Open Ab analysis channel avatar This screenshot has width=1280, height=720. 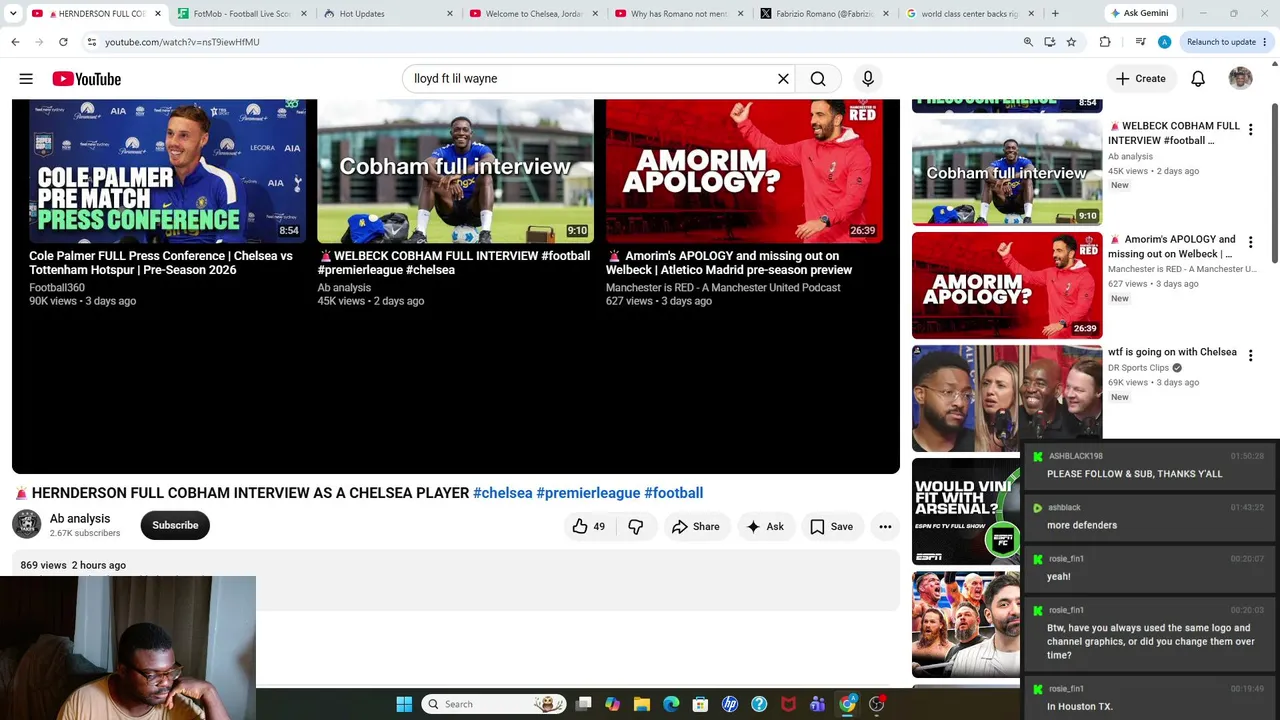click(26, 525)
